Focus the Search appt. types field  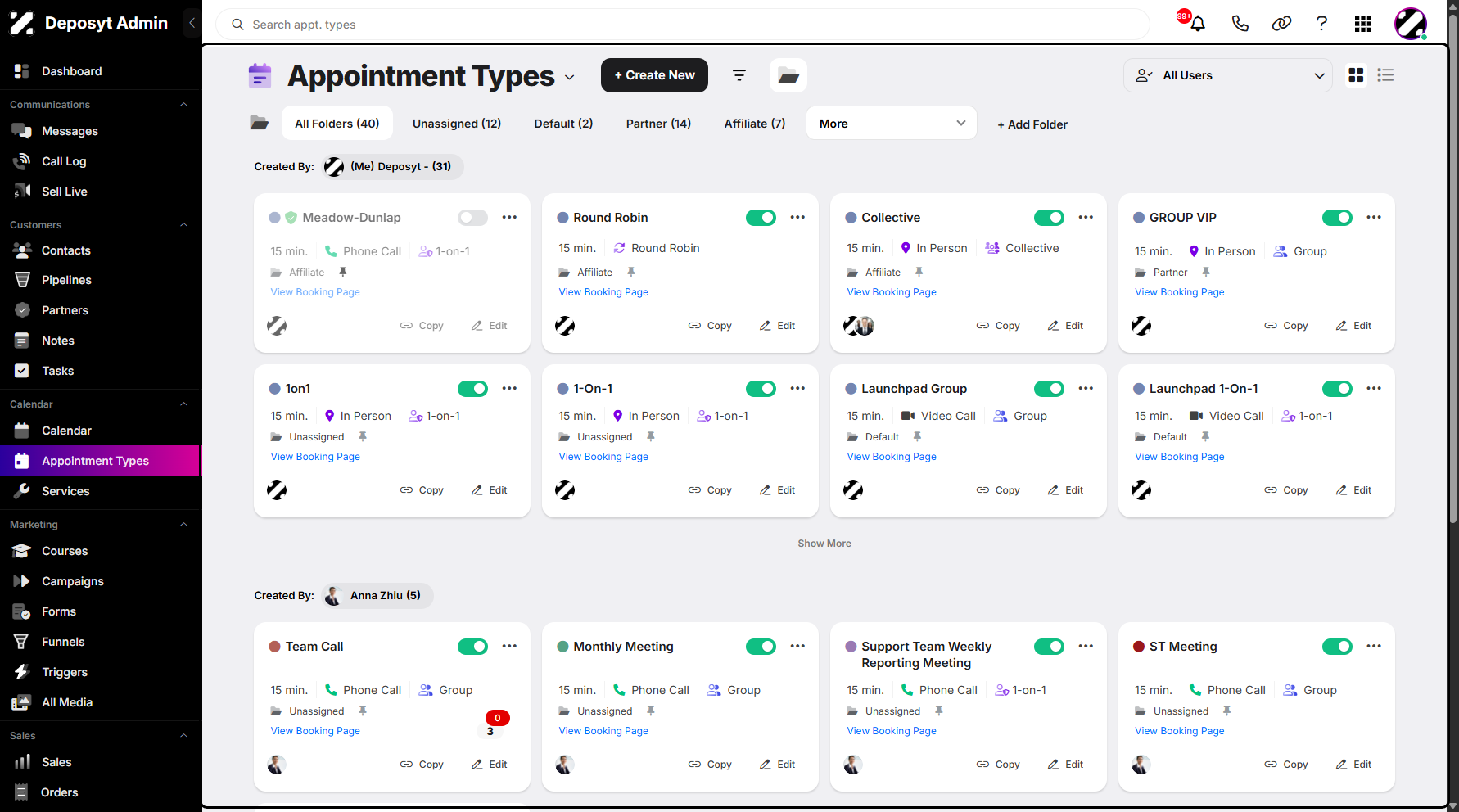pyautogui.click(x=683, y=25)
